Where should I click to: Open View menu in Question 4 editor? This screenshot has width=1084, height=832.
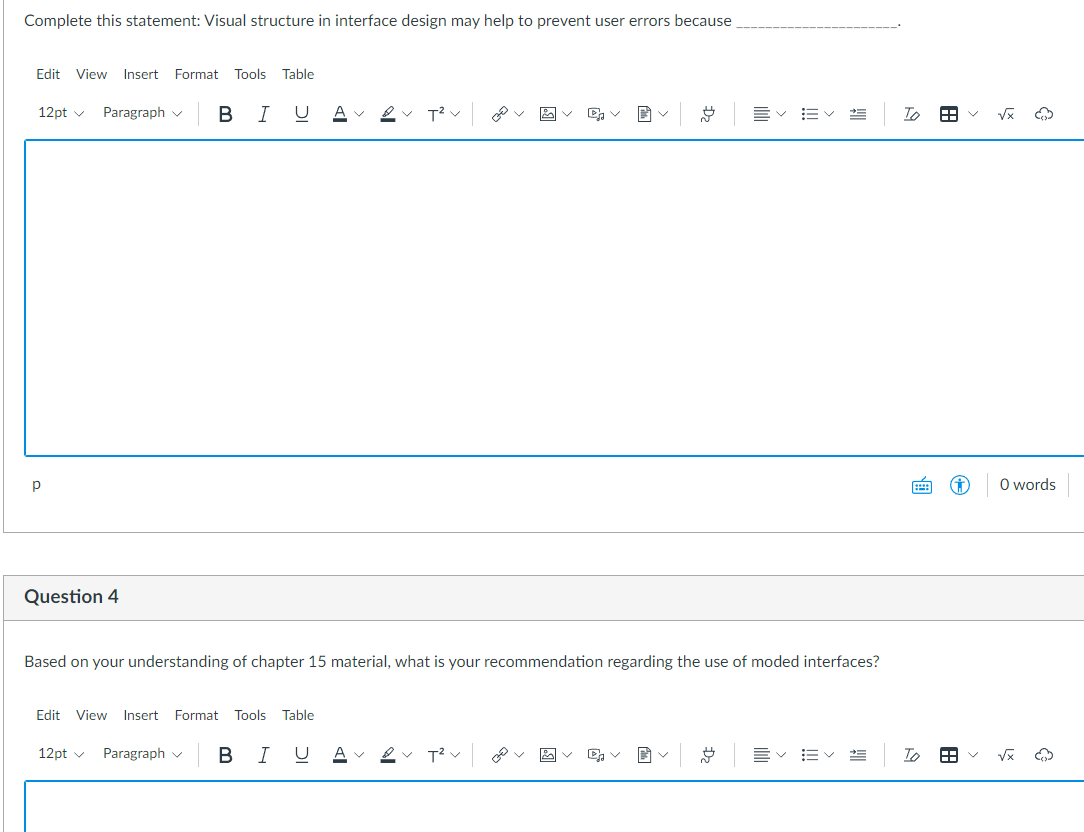[91, 715]
